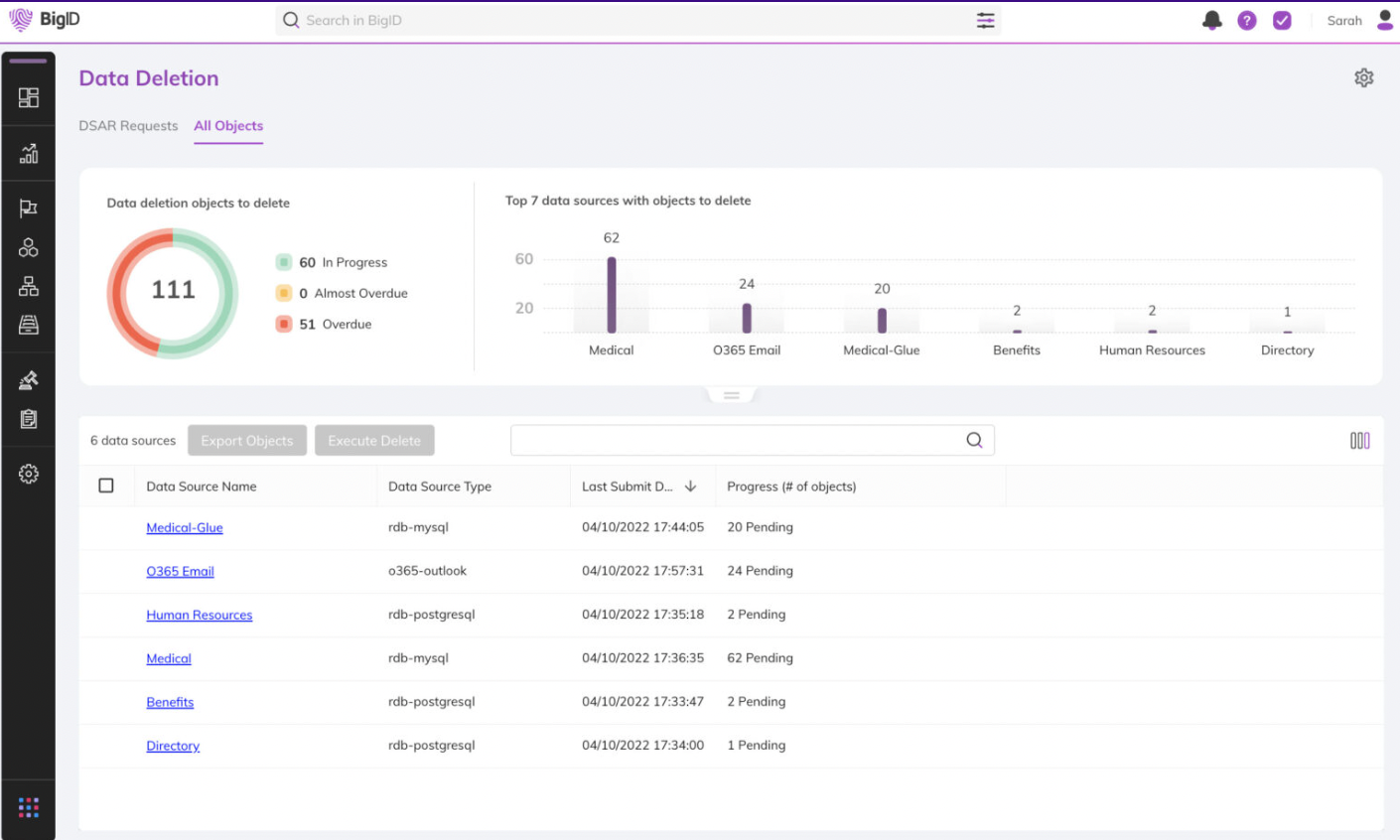Click the '62 Pending' cell
The height and width of the screenshot is (840, 1400).
point(760,658)
